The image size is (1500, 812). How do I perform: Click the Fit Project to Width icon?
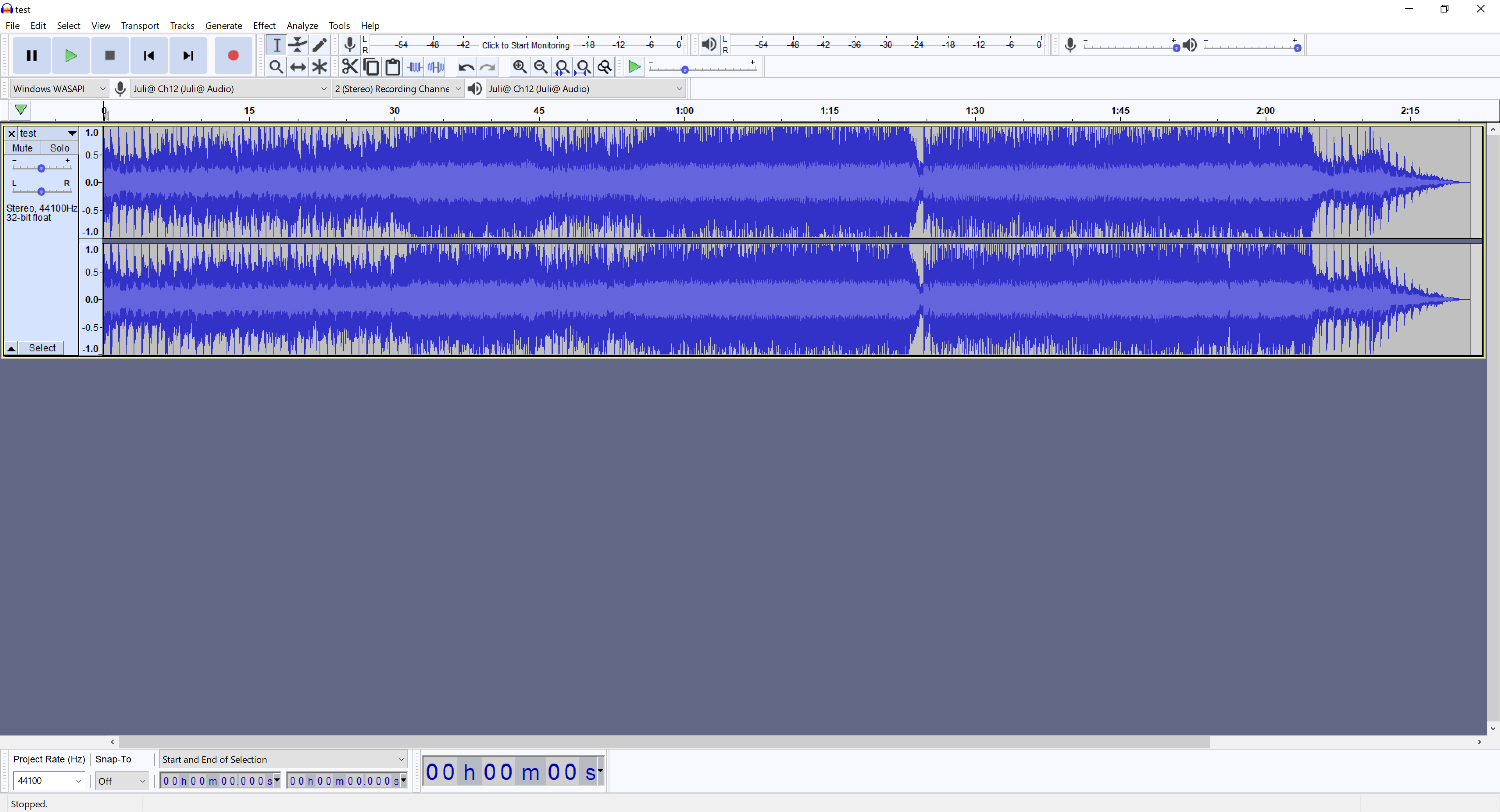coord(584,68)
